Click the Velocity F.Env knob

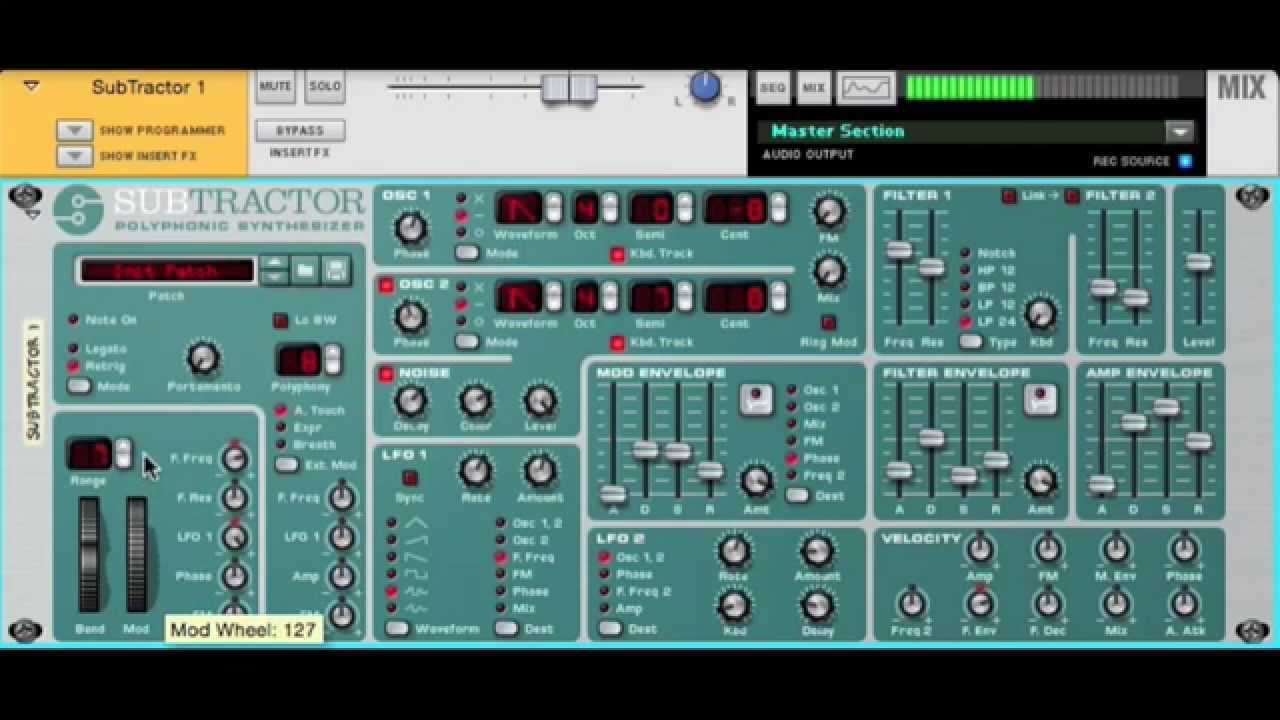[980, 603]
